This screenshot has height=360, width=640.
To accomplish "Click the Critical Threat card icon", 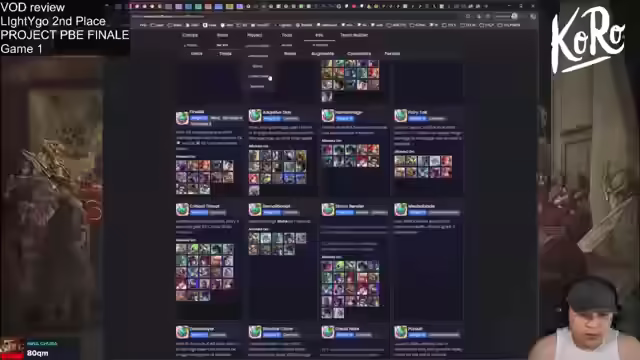I will tap(182, 209).
